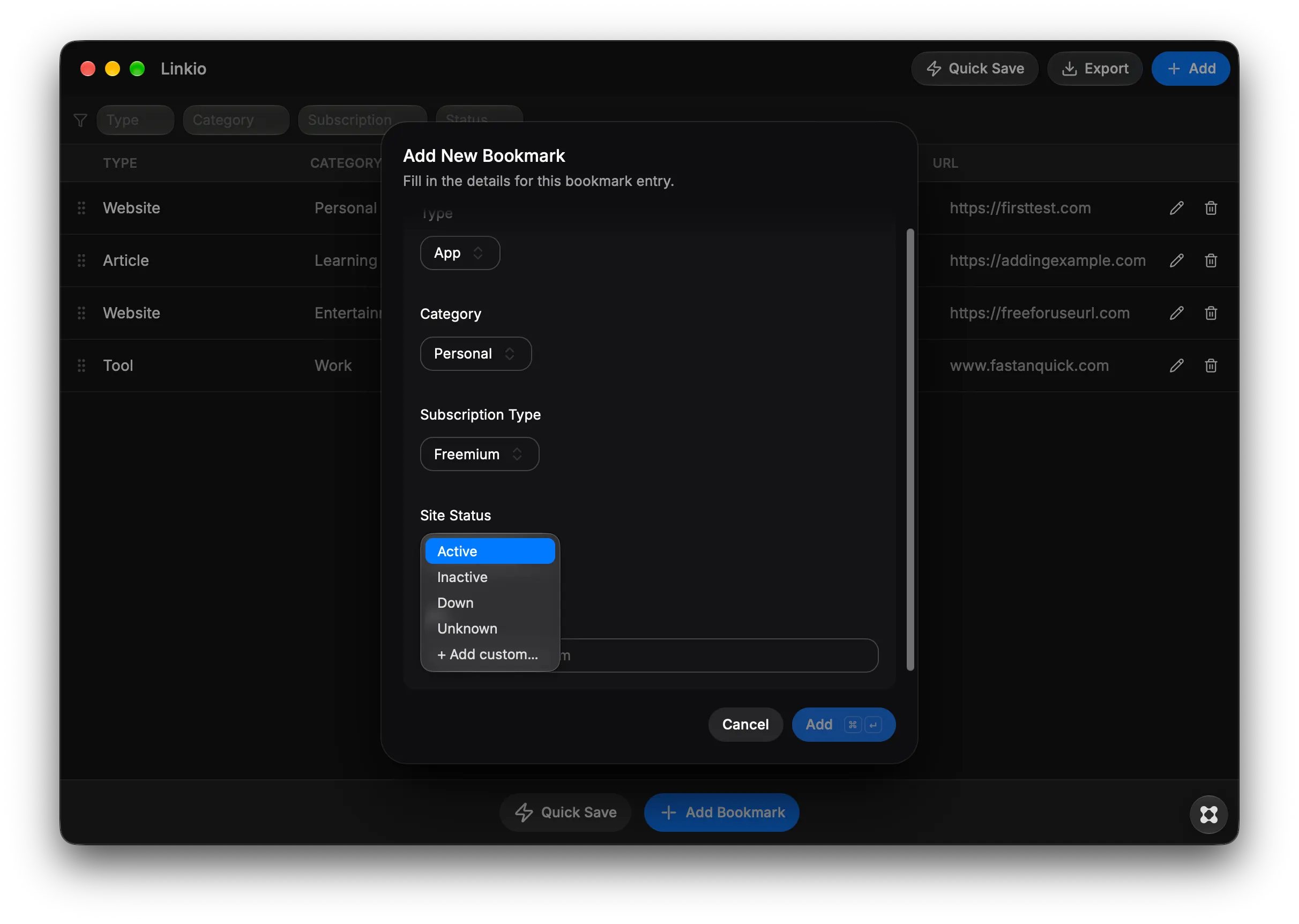1299x924 pixels.
Task: Edit the firsttest.com bookmark with pencil icon
Action: (x=1176, y=208)
